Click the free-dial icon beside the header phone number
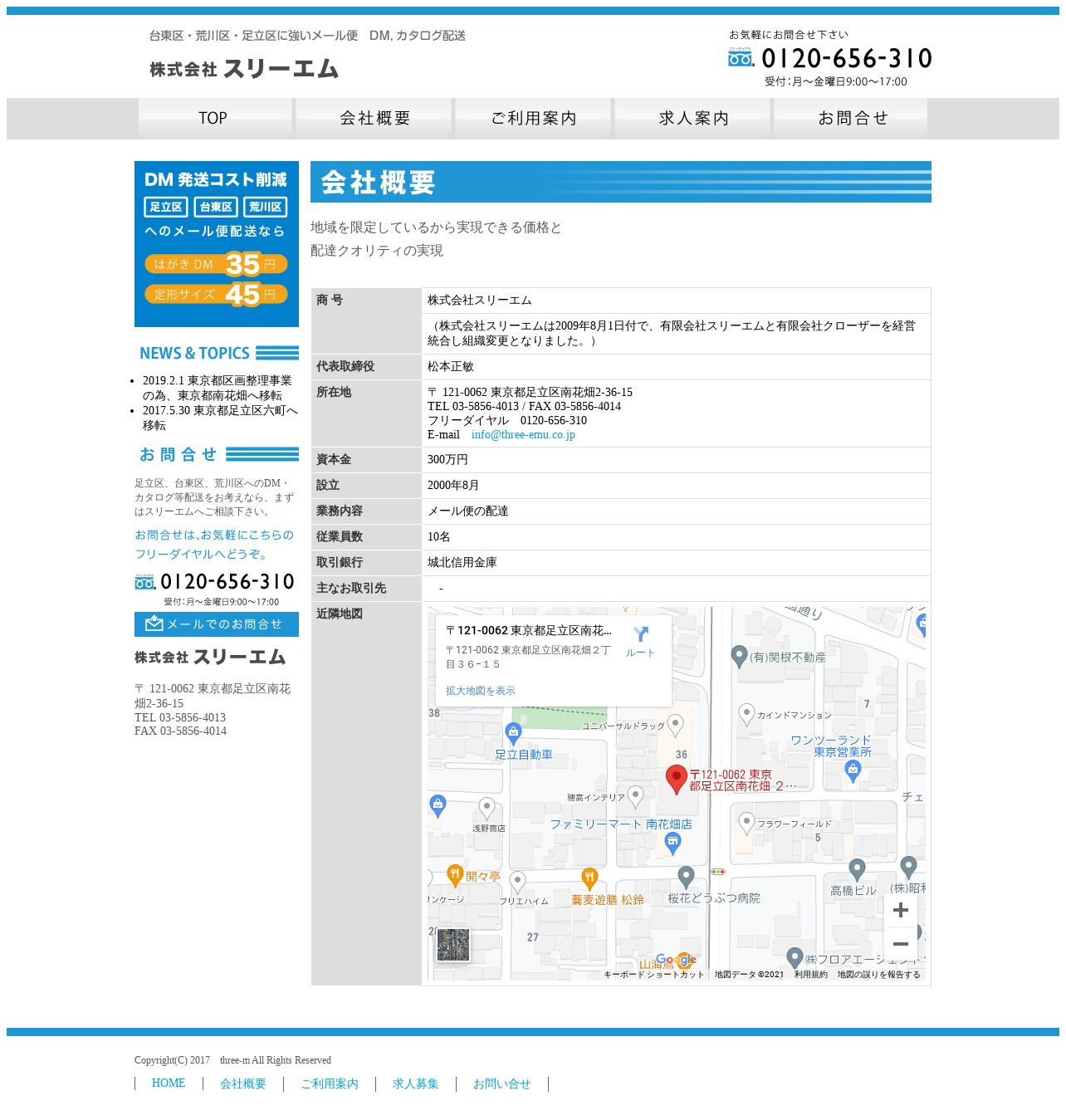The width and height of the screenshot is (1066, 1120). pyautogui.click(x=741, y=57)
